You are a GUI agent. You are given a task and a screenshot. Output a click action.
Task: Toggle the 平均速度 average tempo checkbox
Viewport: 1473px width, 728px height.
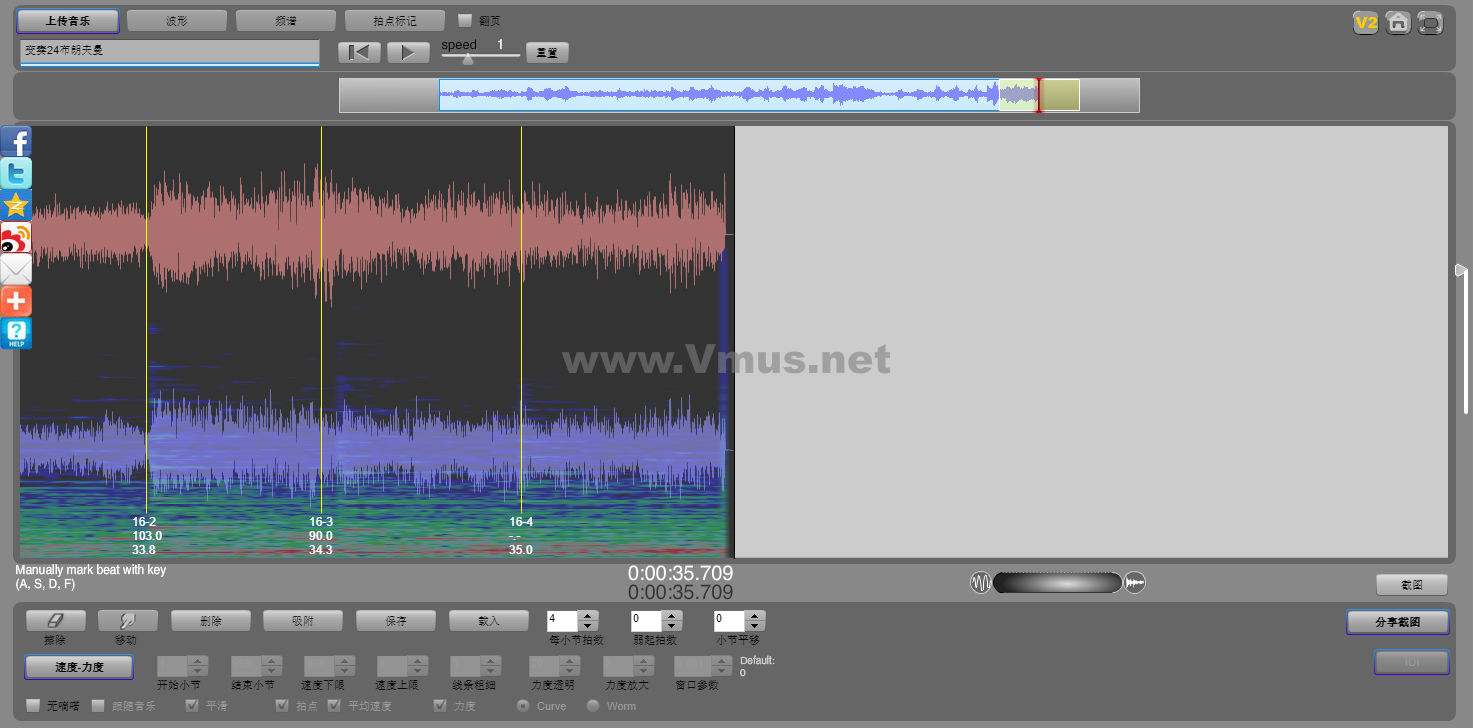click(x=335, y=706)
